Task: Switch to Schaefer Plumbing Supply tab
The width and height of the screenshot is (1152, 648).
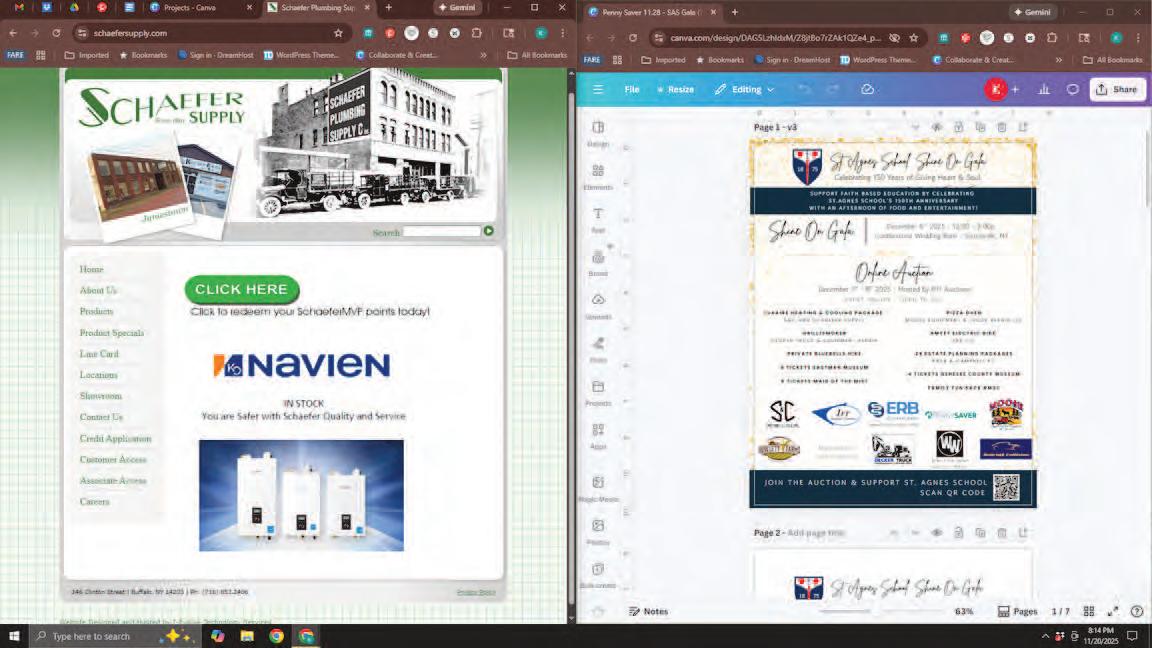Action: [317, 7]
